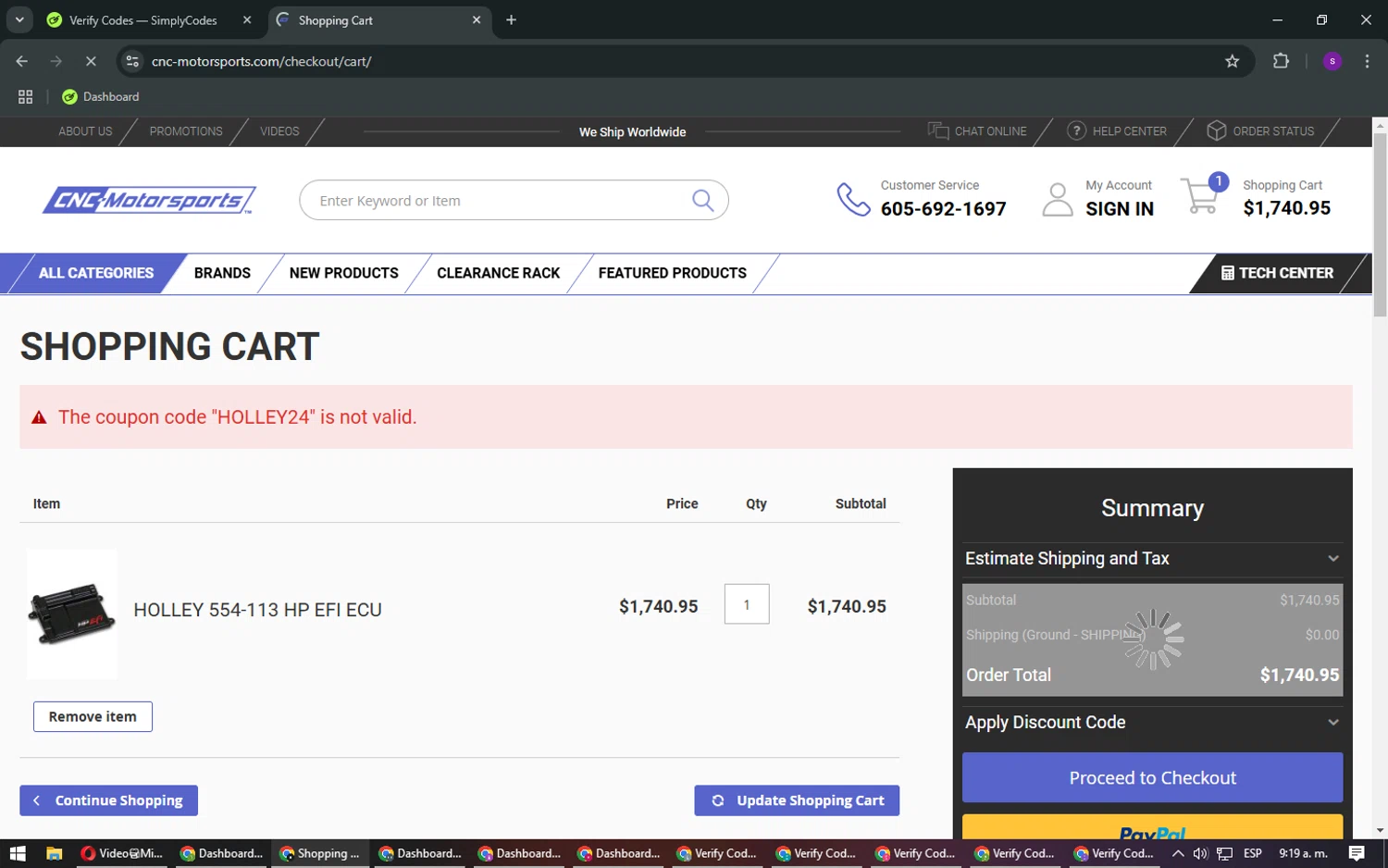
Task: Expand the Apply Discount Code section
Action: (1152, 722)
